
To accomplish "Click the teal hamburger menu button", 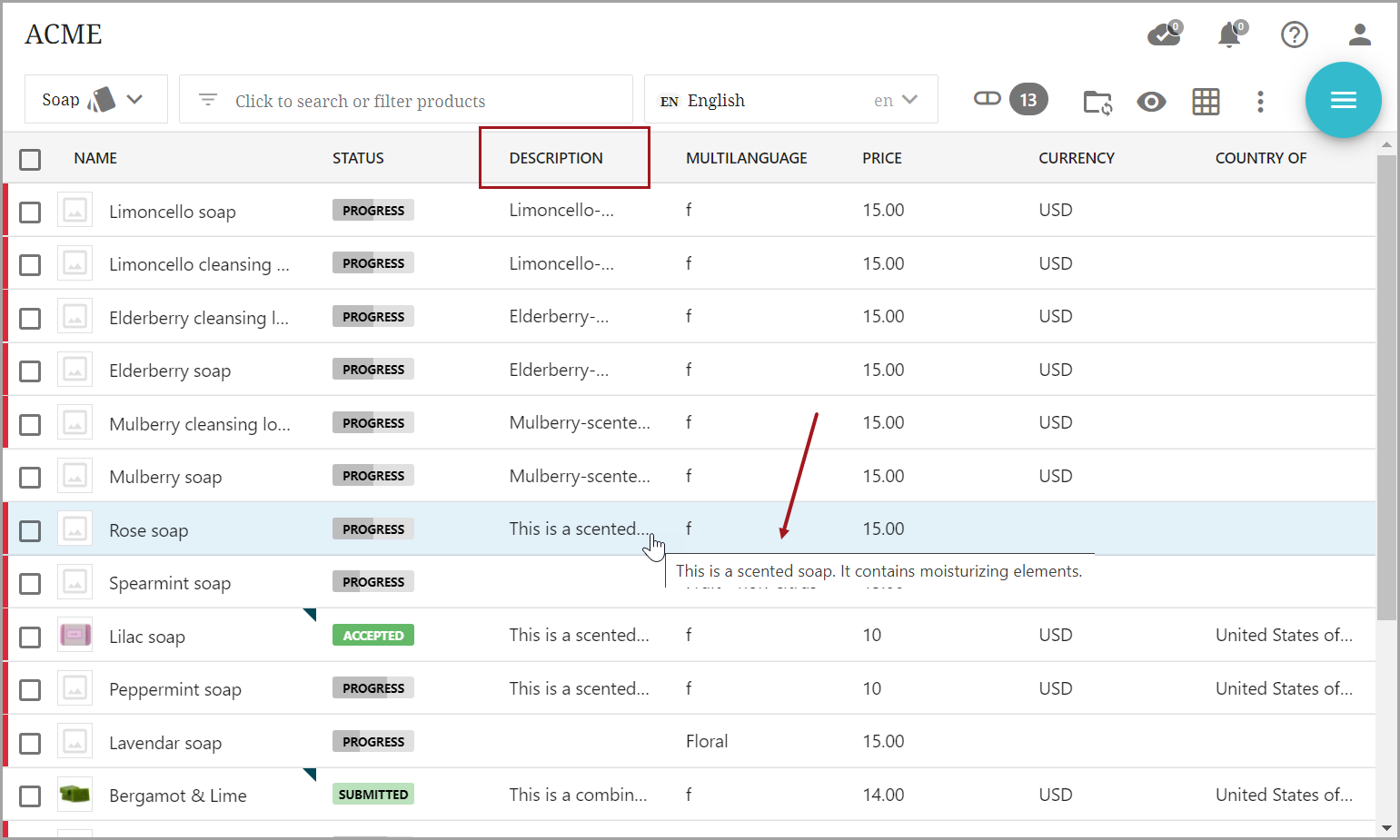I will click(1343, 100).
